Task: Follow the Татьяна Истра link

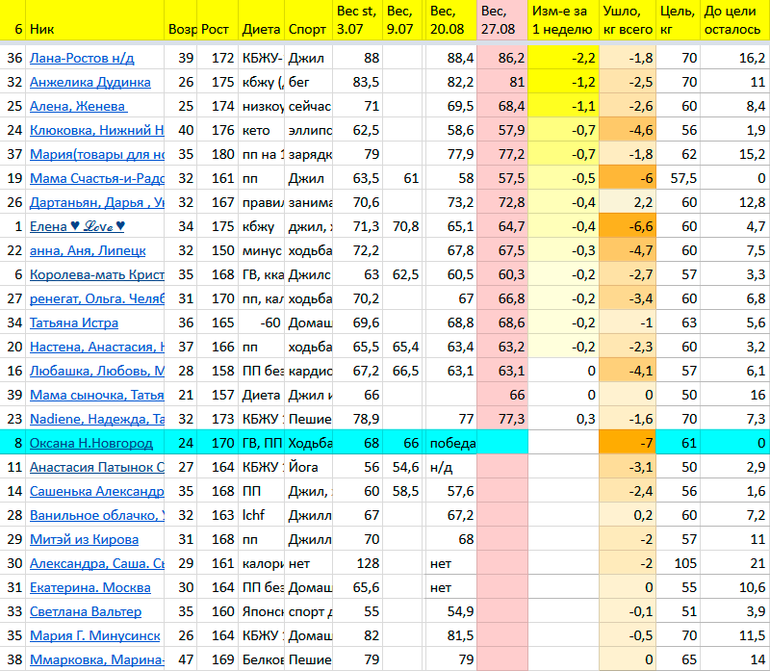Action: [x=74, y=323]
